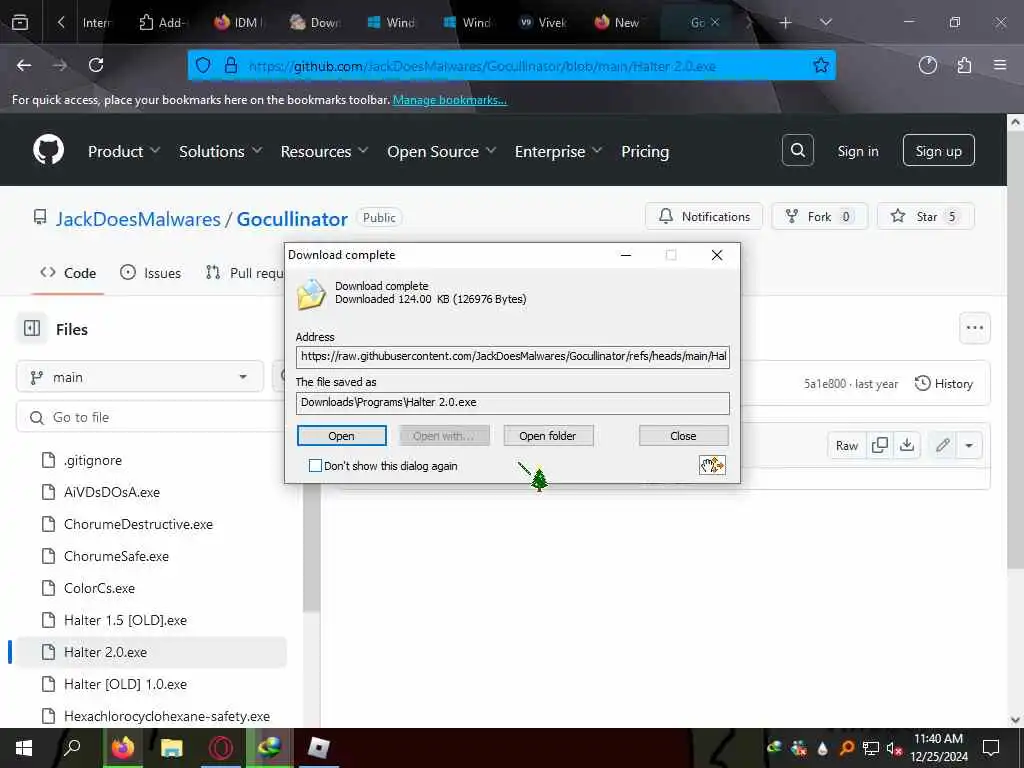The height and width of the screenshot is (768, 1024).
Task: Click the JackDoesMalwares owner link
Action: (138, 219)
